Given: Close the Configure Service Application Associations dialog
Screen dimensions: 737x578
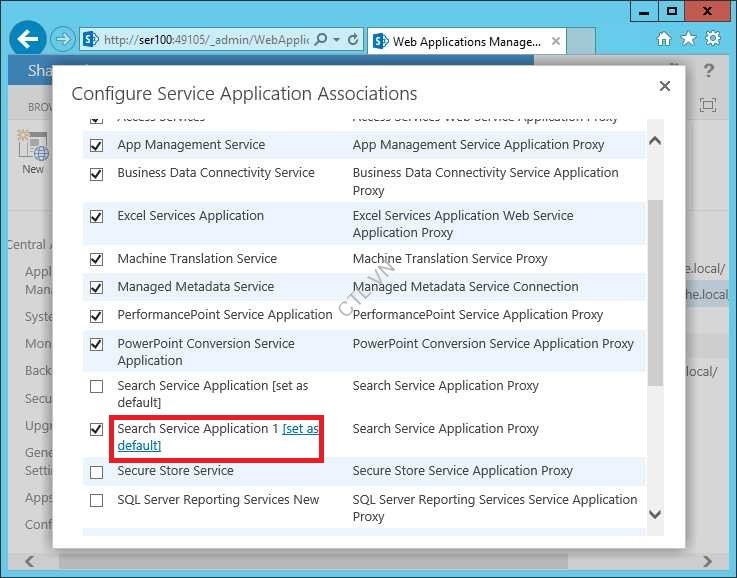Looking at the screenshot, I should coord(665,86).
